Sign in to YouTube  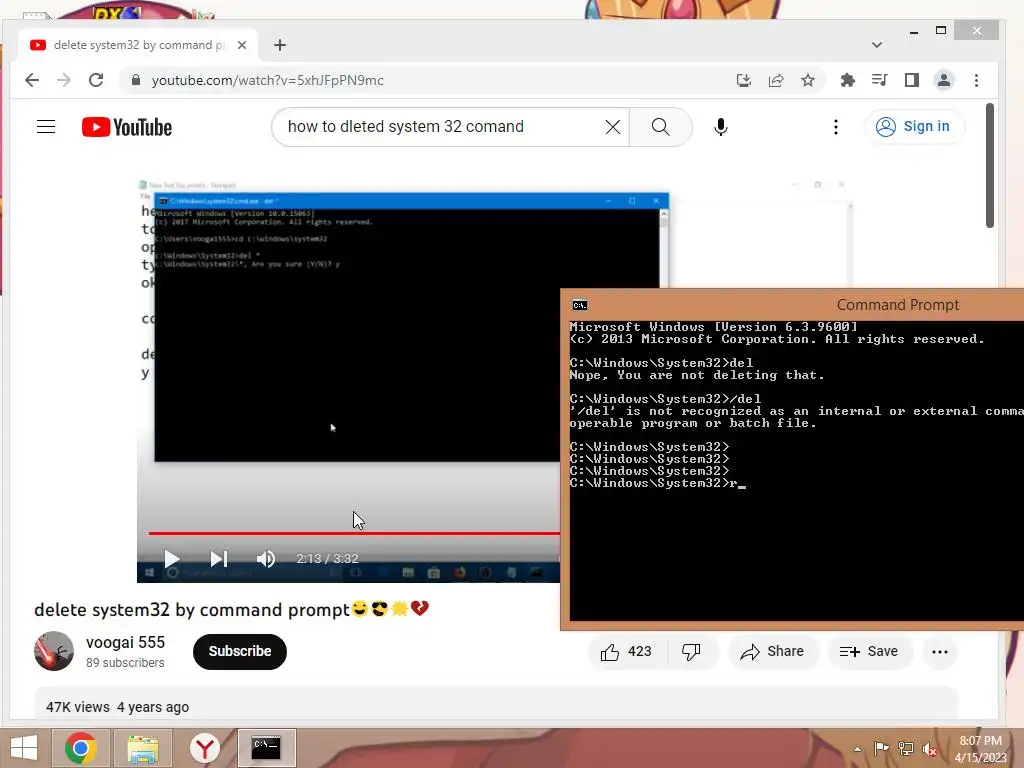pos(913,127)
